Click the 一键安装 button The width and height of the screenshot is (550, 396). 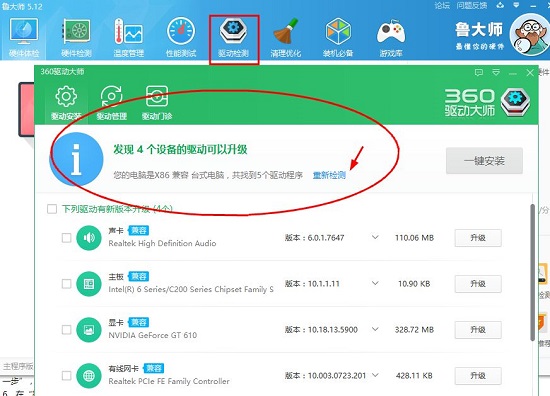[x=484, y=161]
